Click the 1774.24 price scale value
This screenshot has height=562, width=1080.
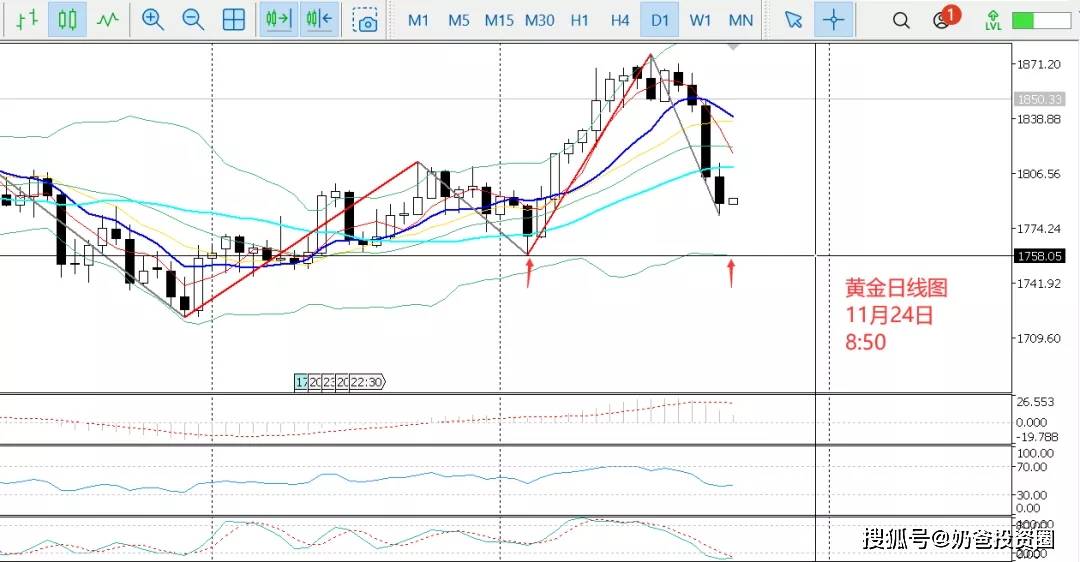tap(1039, 229)
